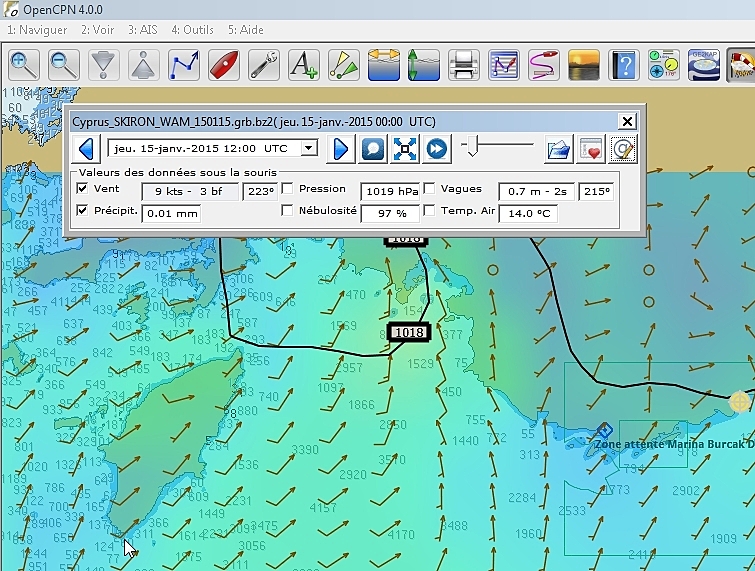Click the air temperature 14.0 °C field
Viewport: 755px width, 571px height.
tap(528, 214)
